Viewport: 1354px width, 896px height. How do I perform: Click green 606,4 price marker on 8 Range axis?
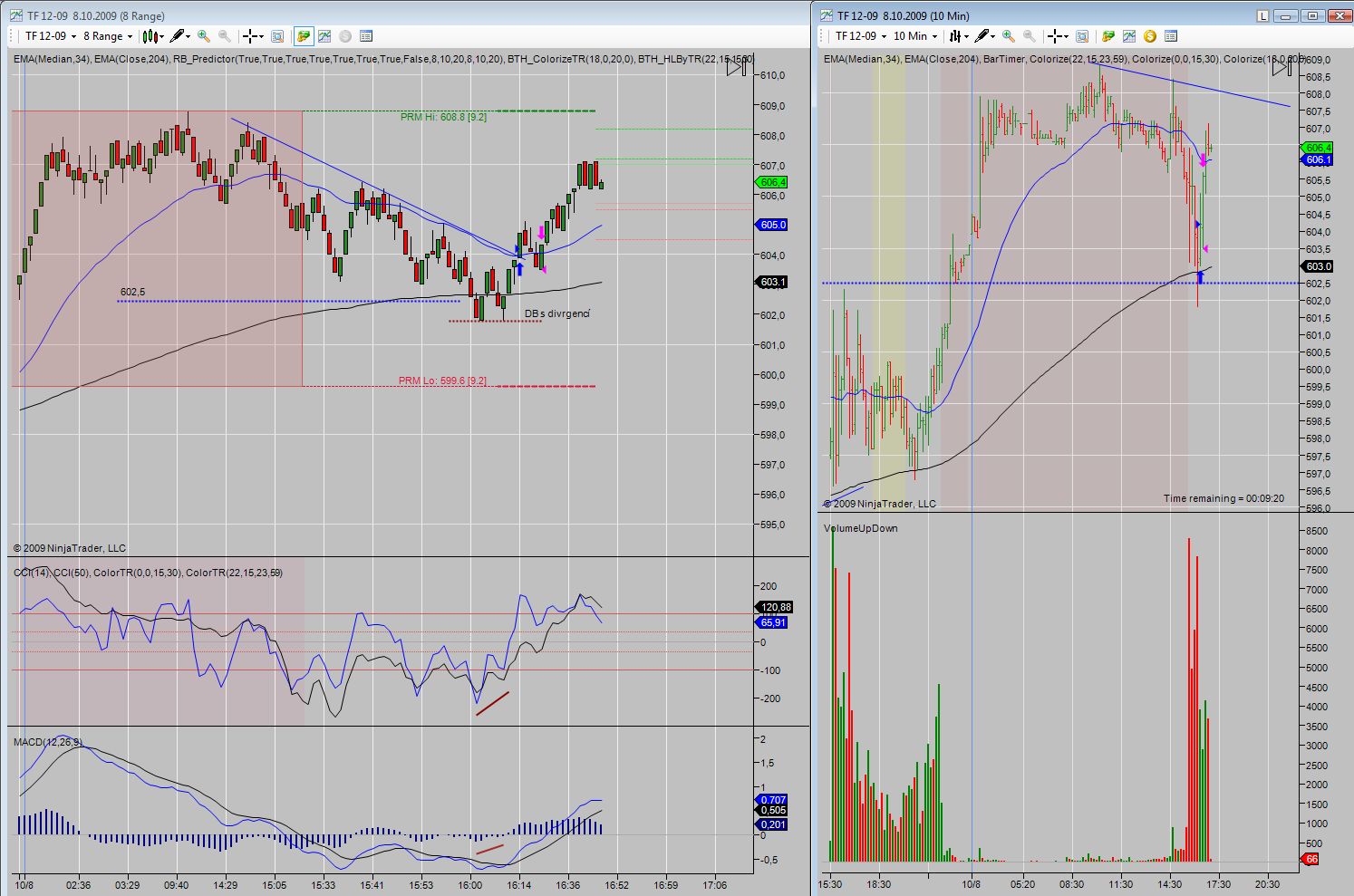point(772,182)
